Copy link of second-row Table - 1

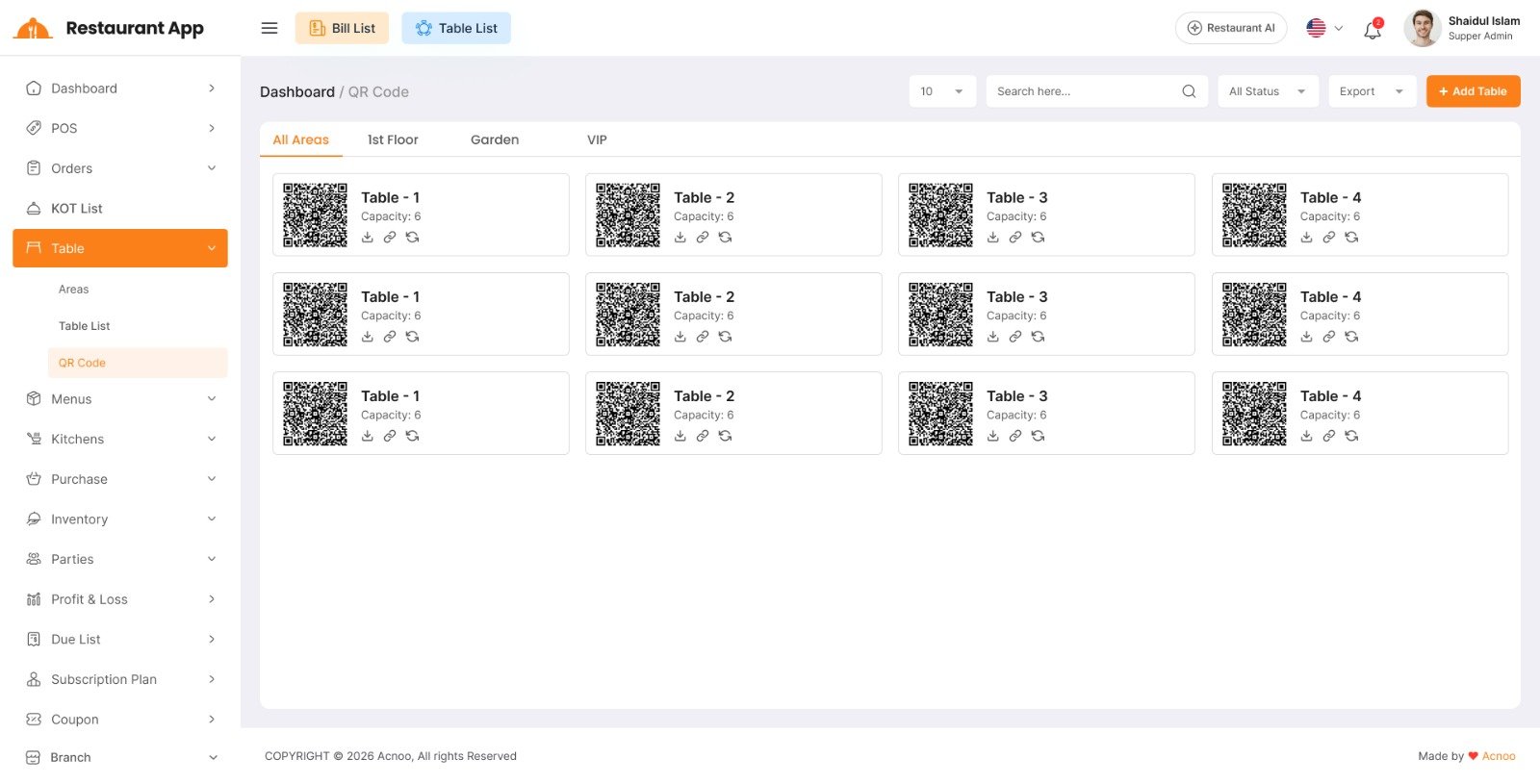point(390,337)
